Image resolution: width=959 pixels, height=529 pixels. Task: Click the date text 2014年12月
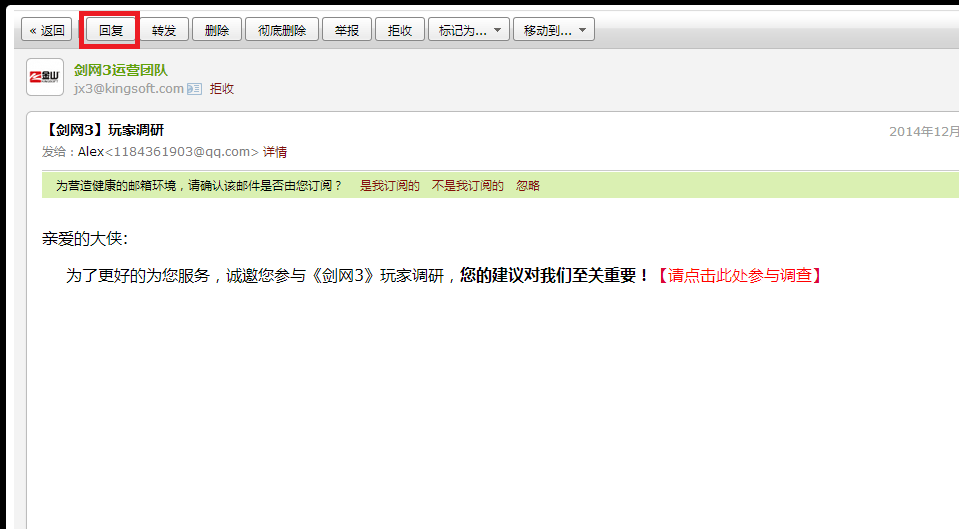coord(924,131)
